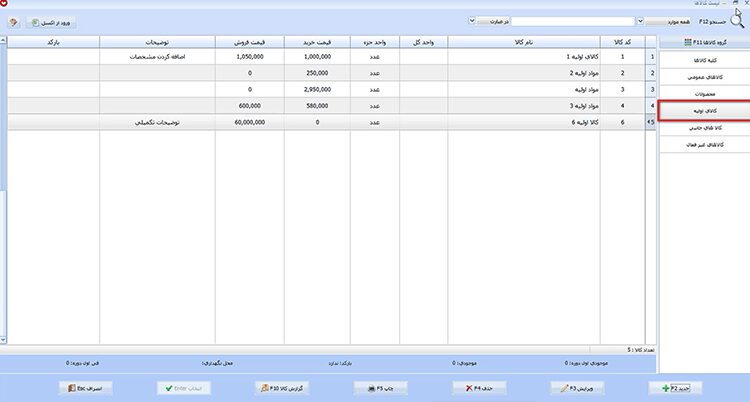Select 'محصولات' in the groups sidebar

pos(705,94)
